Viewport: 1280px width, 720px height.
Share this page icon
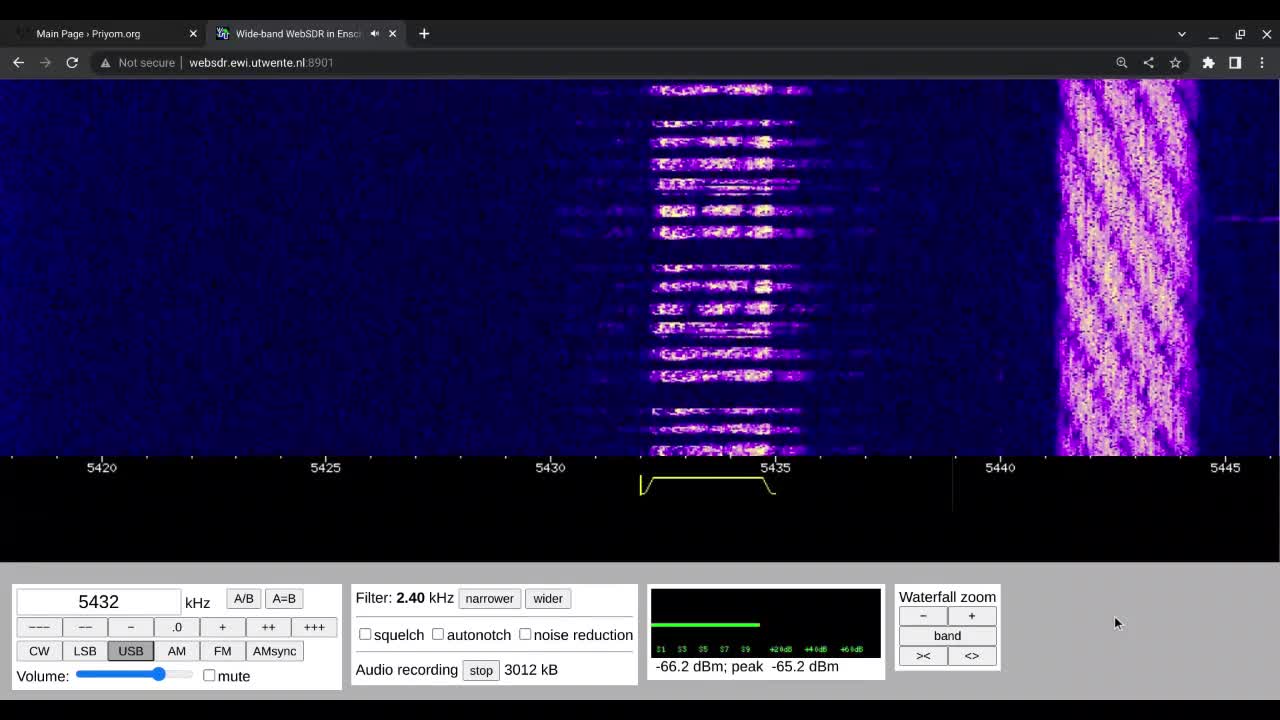pyautogui.click(x=1148, y=62)
